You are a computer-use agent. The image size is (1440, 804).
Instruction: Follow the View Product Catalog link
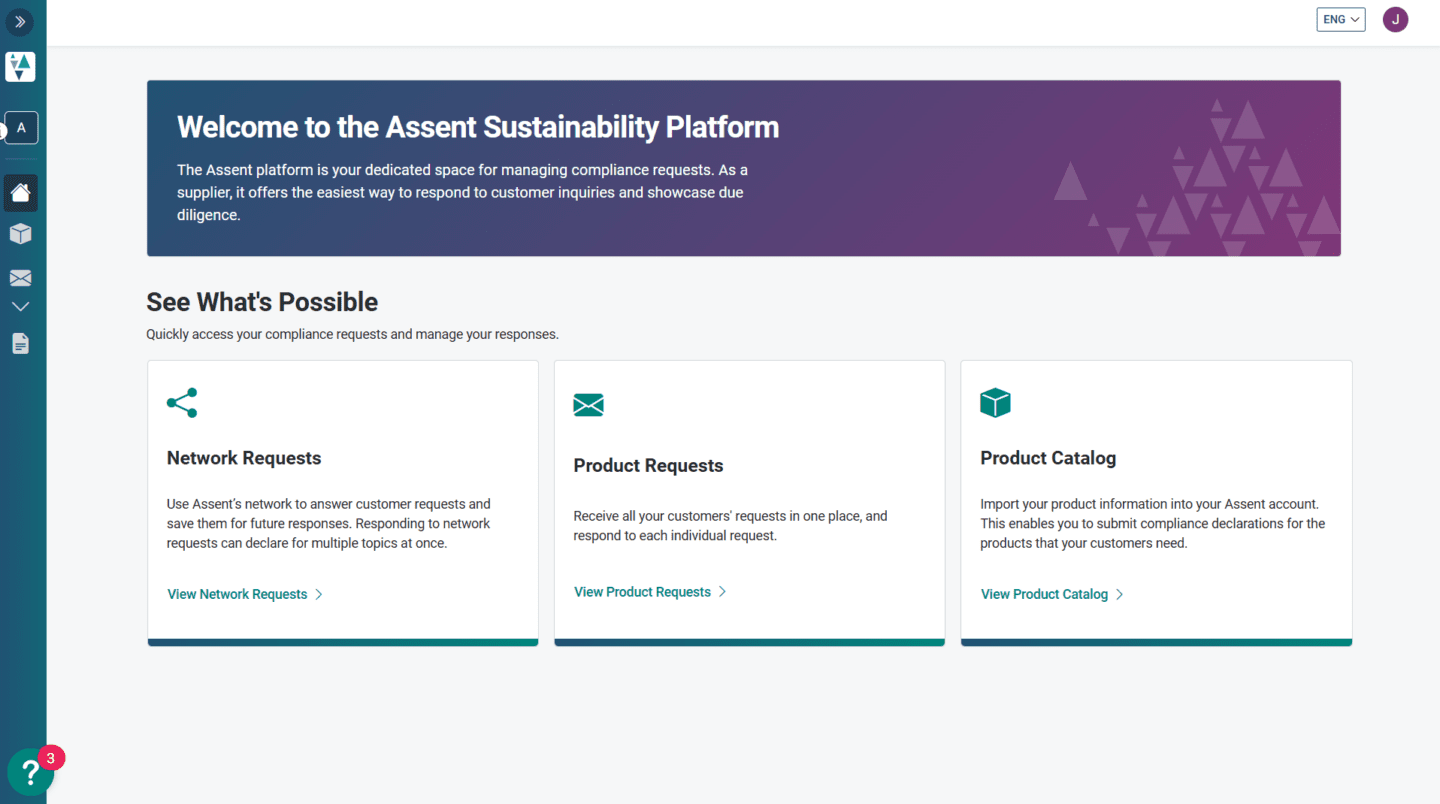click(1044, 594)
